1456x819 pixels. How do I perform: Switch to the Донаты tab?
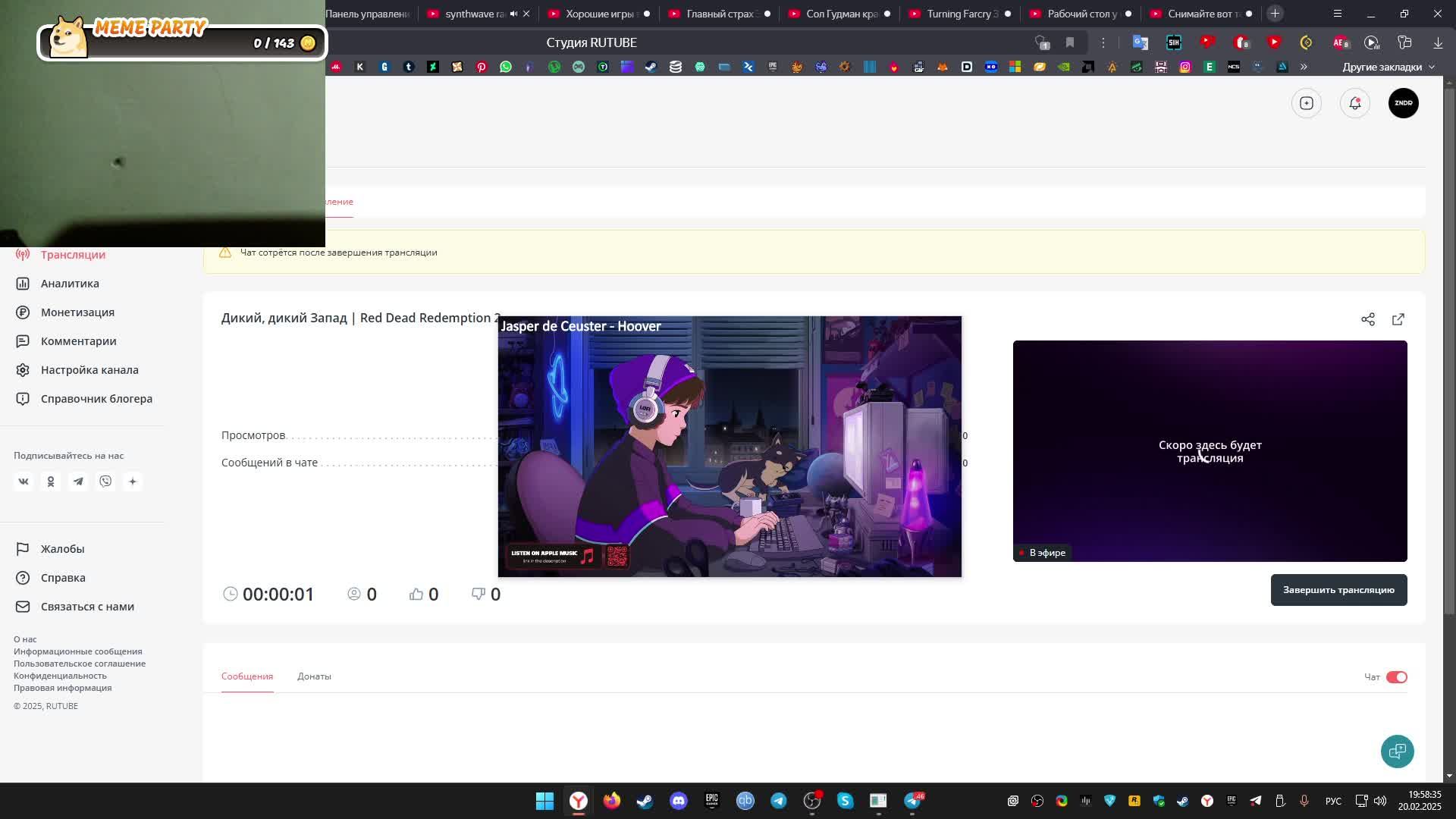[x=314, y=676]
